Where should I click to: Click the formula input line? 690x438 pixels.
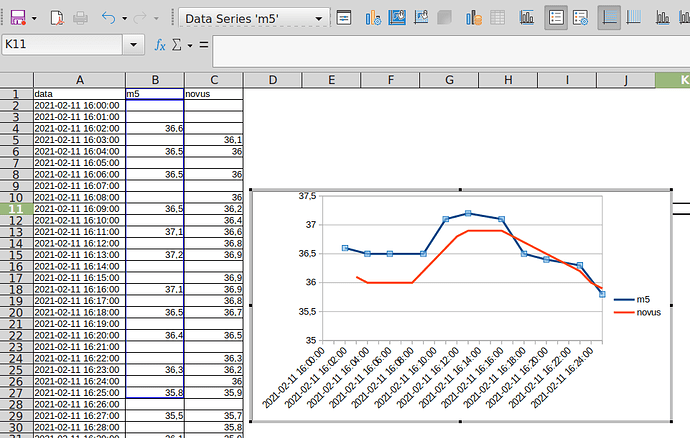[x=451, y=51]
